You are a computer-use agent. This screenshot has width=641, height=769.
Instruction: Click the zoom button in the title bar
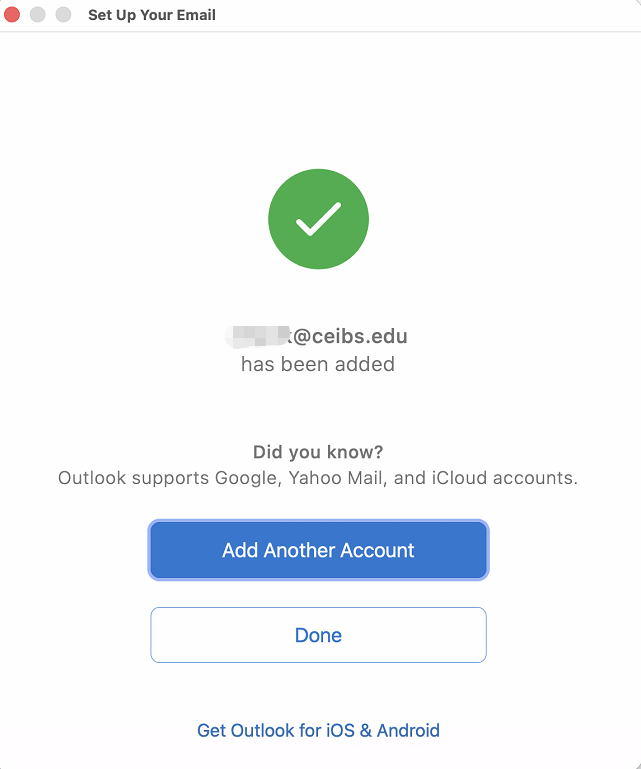pyautogui.click(x=63, y=15)
